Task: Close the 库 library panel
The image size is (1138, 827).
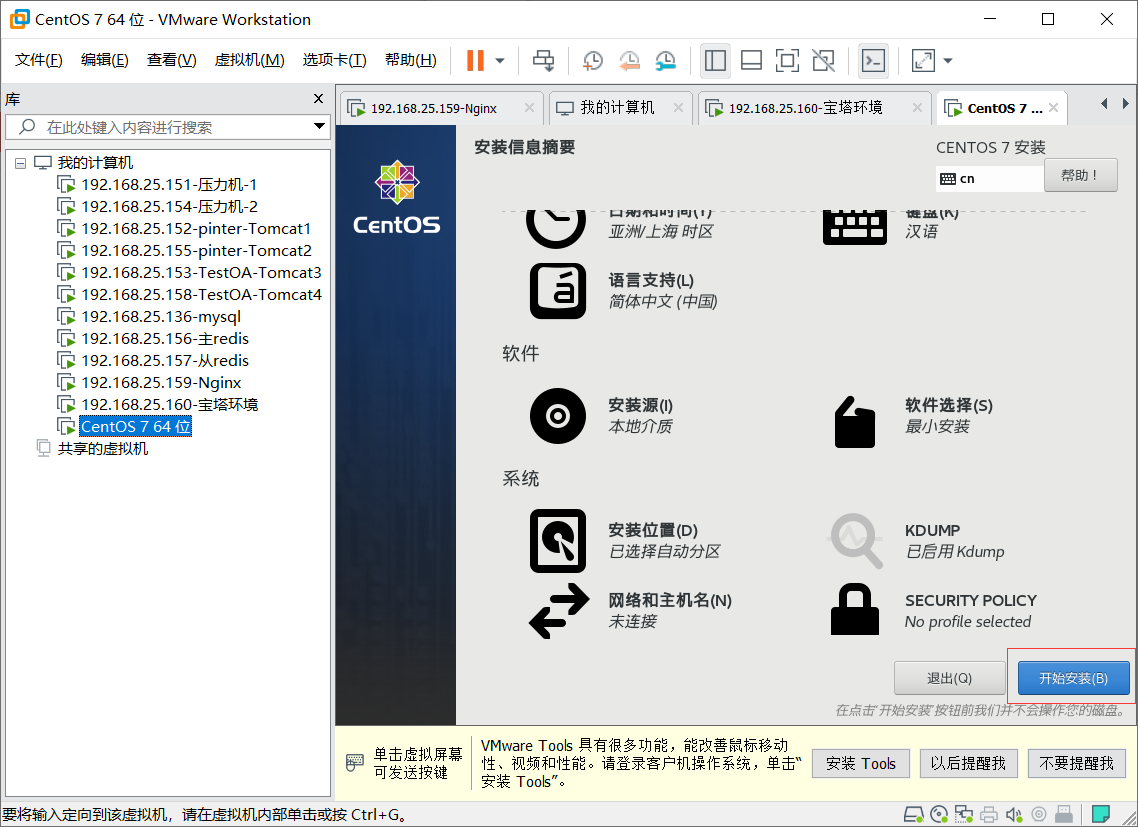Action: pyautogui.click(x=318, y=99)
